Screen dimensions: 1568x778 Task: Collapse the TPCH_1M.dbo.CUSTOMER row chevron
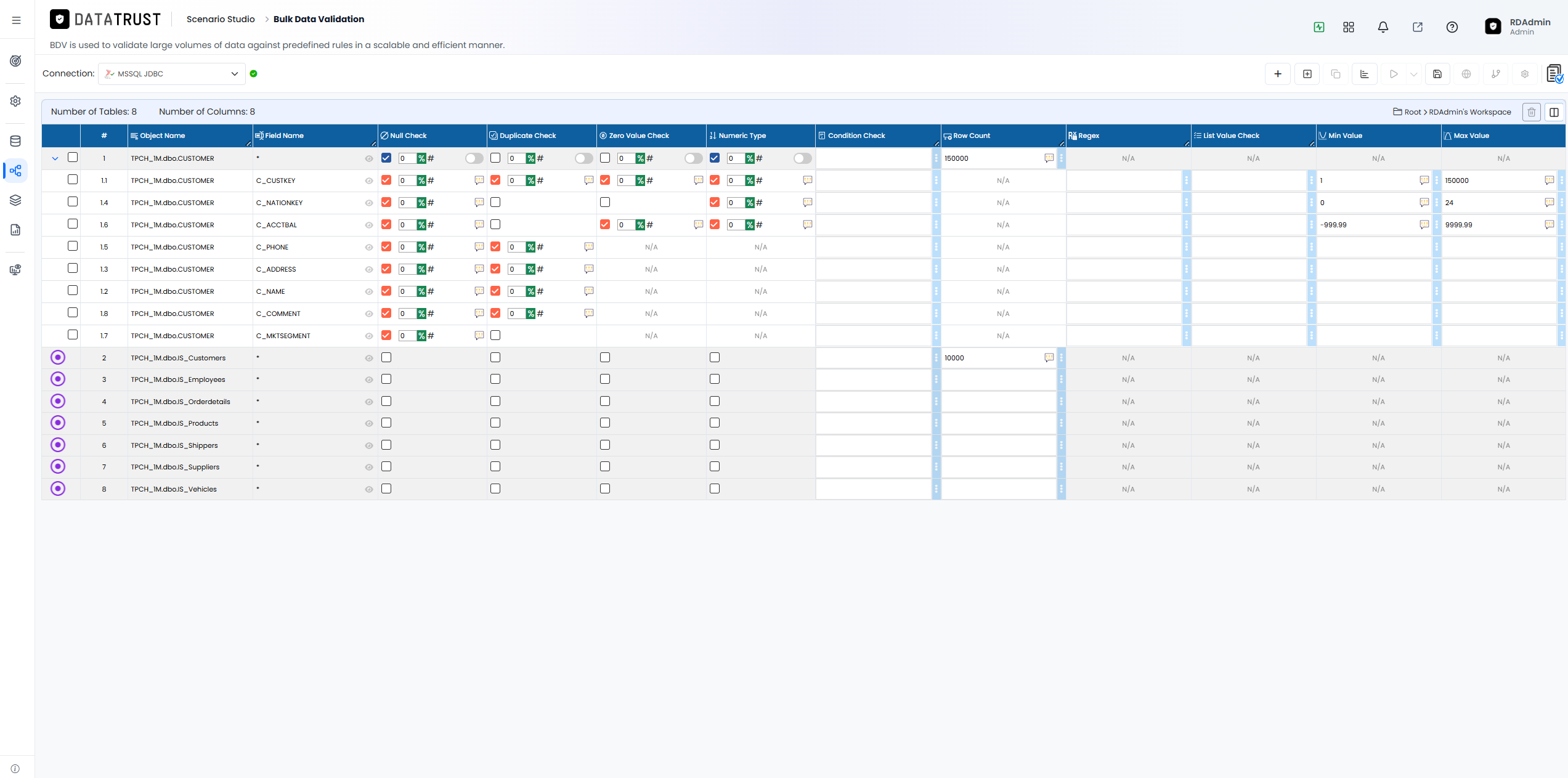coord(55,158)
